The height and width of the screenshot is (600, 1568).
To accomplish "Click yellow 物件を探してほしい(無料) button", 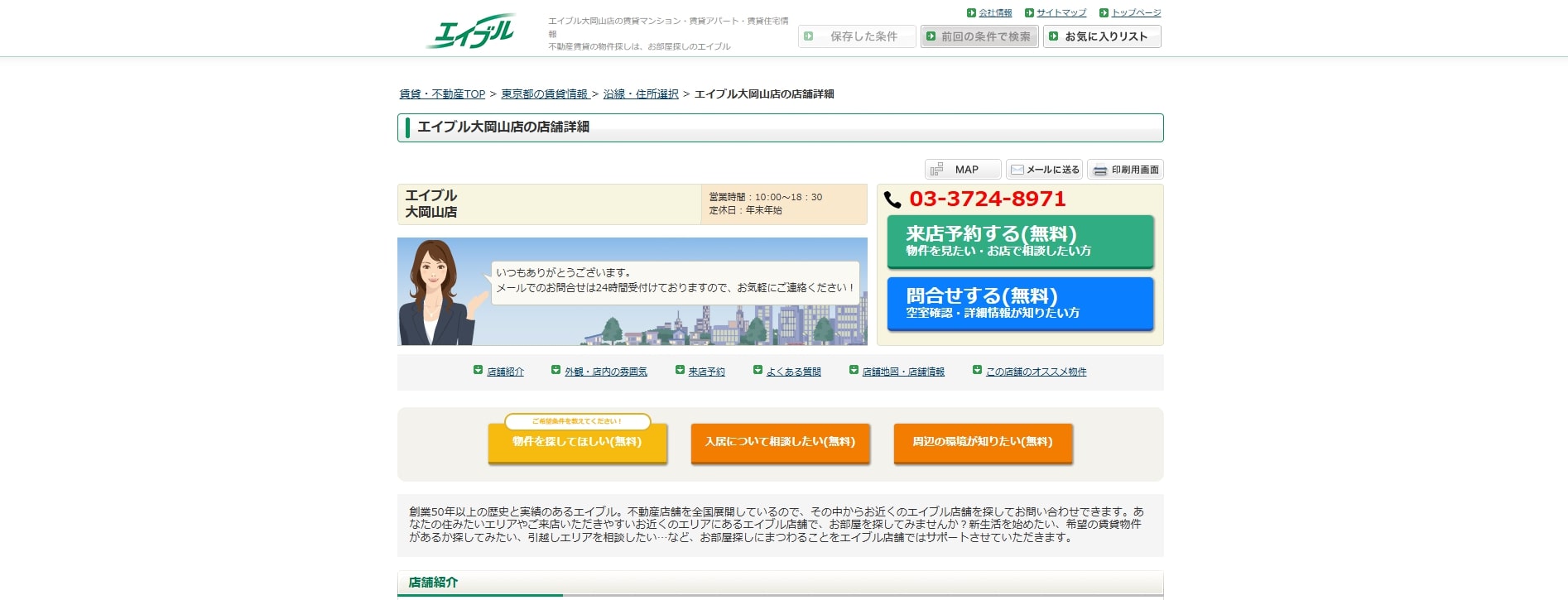I will pyautogui.click(x=577, y=442).
